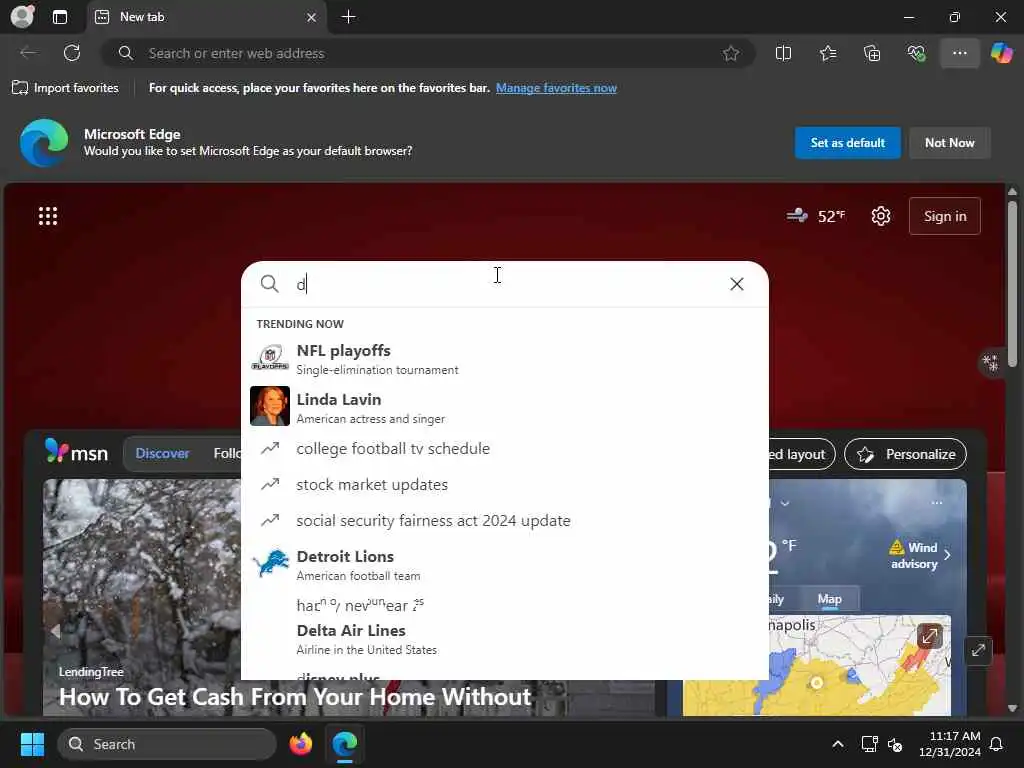Add this page to favorites star
Viewport: 1024px width, 768px height.
click(x=731, y=53)
